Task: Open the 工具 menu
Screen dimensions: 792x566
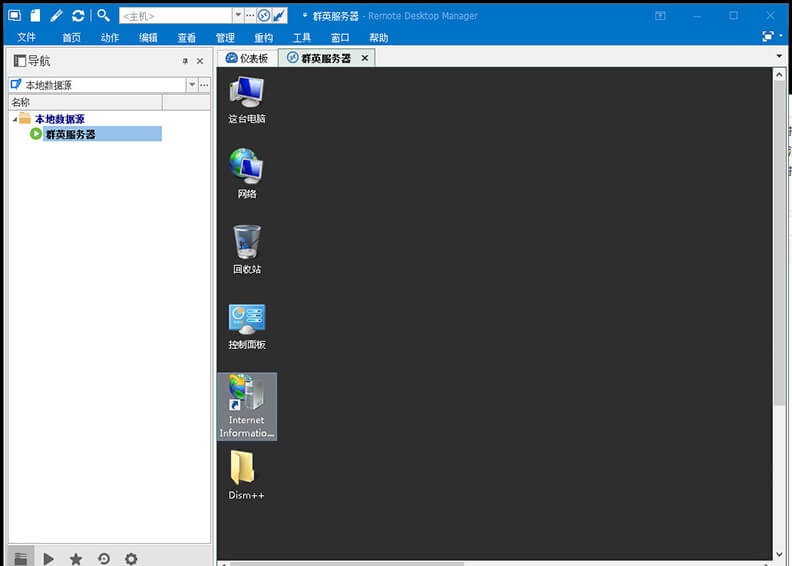Action: pos(302,37)
